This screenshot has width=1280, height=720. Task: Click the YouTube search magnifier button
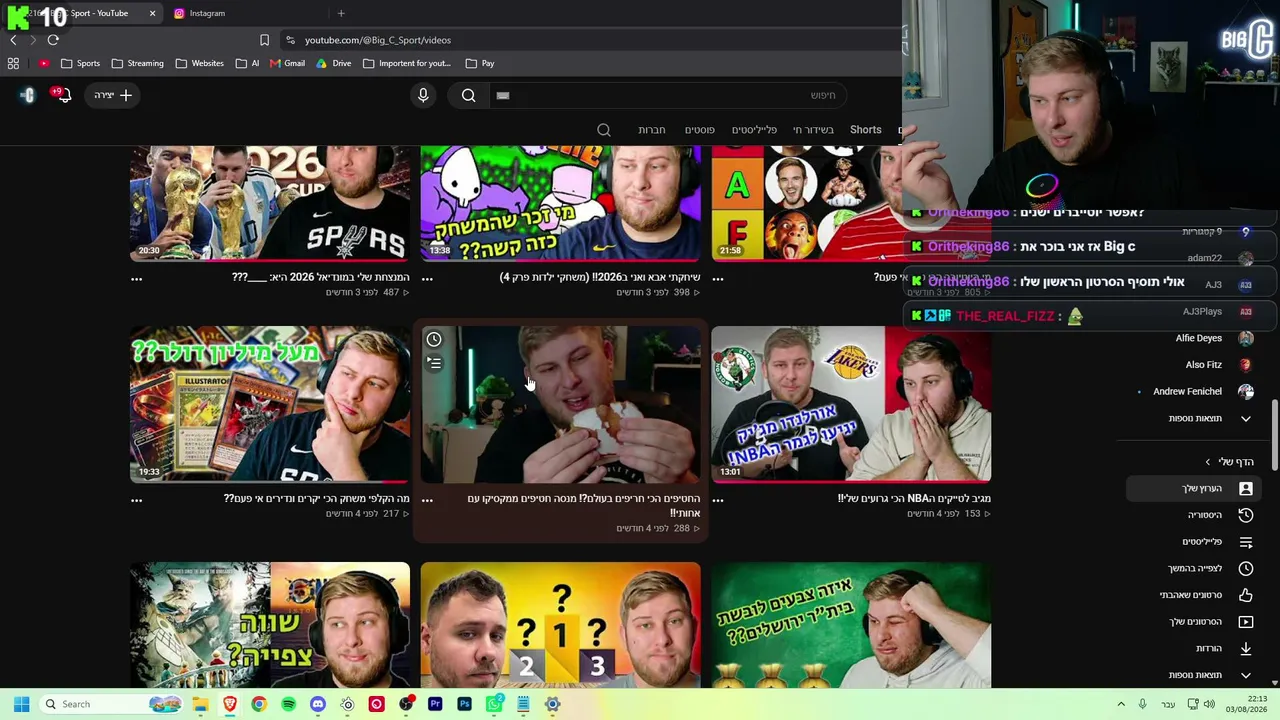(468, 95)
